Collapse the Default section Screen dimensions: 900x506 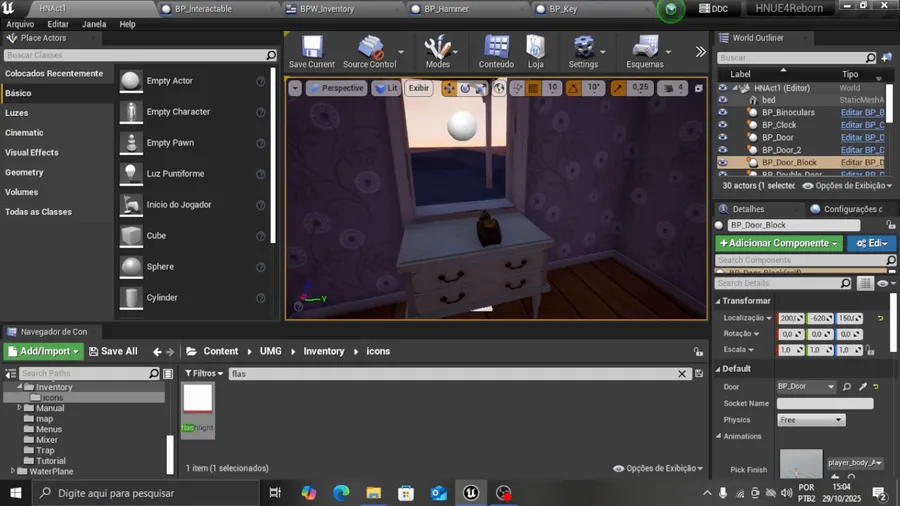[718, 369]
